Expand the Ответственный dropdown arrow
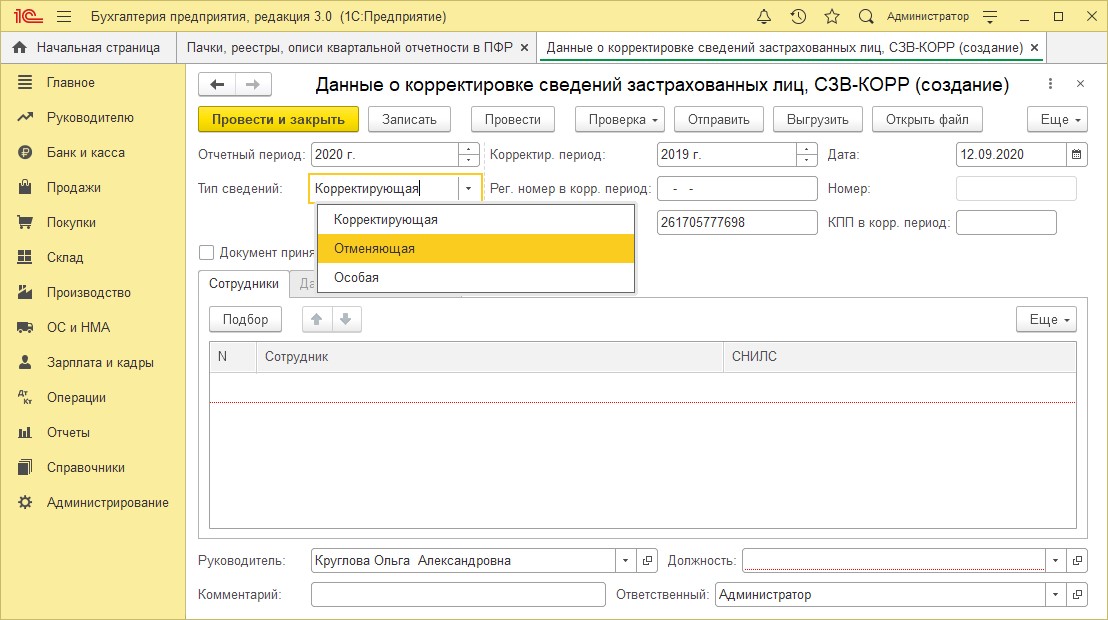 (x=1055, y=595)
